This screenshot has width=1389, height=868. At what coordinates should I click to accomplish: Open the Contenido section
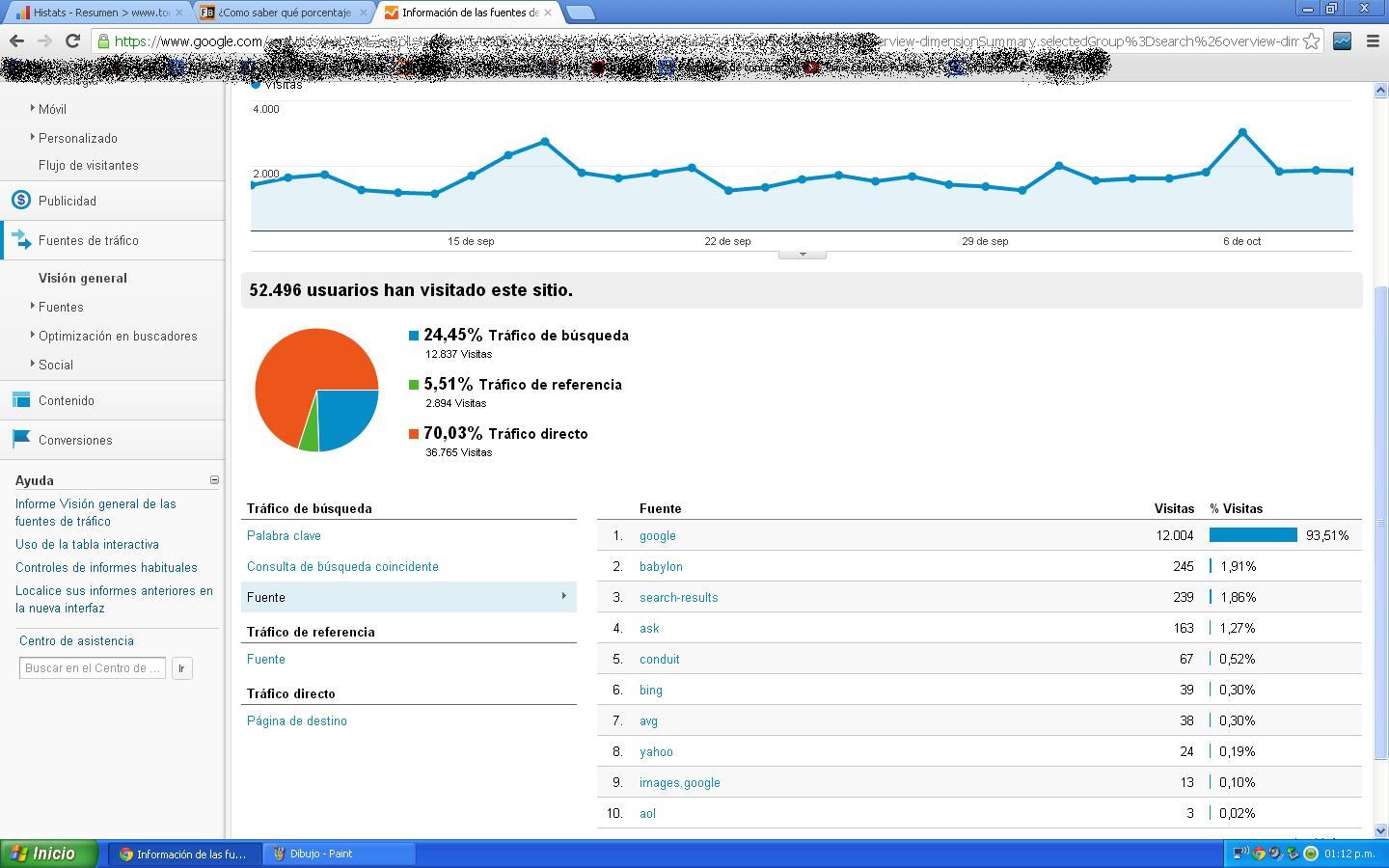67,400
